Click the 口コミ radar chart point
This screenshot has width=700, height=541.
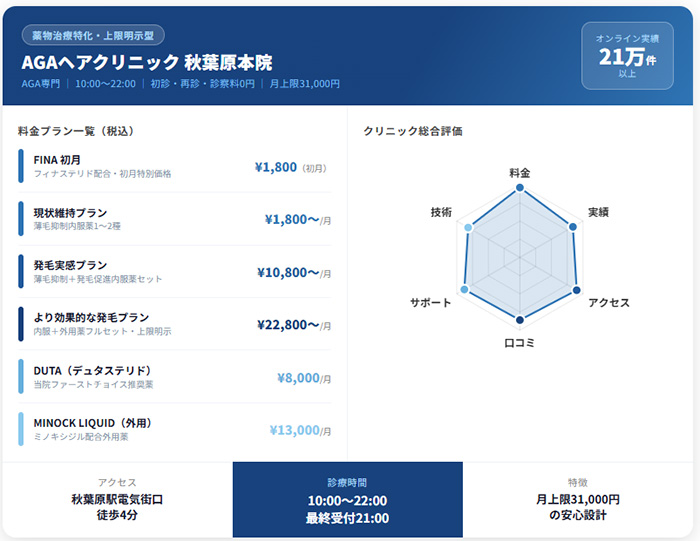coord(519,320)
